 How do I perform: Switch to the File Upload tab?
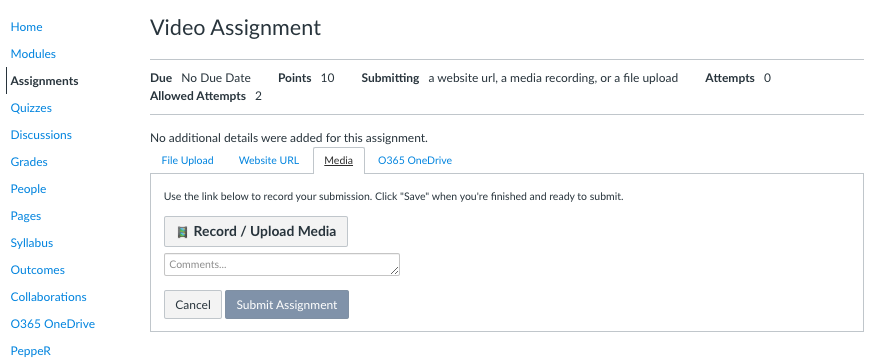[188, 160]
